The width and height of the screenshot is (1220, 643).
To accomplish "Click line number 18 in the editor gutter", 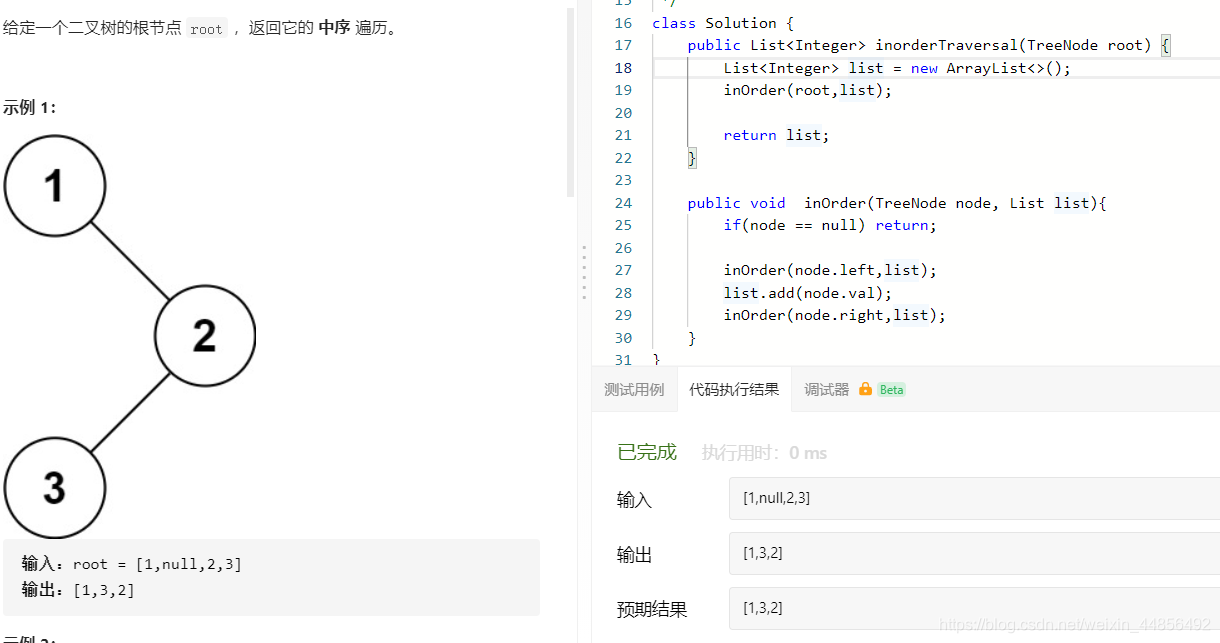I will click(x=623, y=68).
